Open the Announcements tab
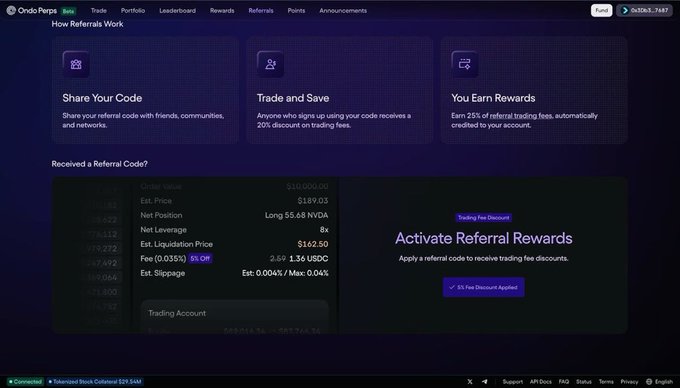Image resolution: width=680 pixels, height=388 pixels. (x=343, y=10)
